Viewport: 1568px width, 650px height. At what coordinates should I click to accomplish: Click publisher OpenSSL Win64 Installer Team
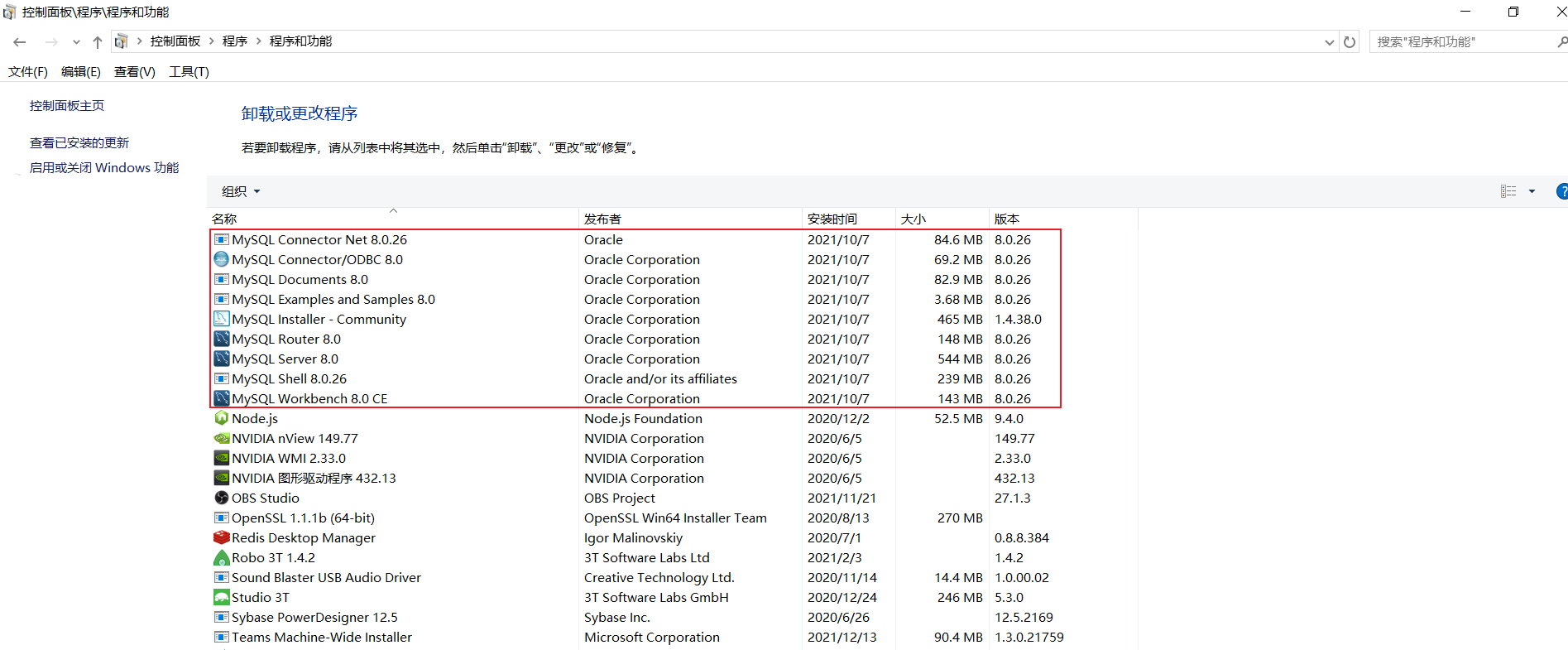click(675, 518)
